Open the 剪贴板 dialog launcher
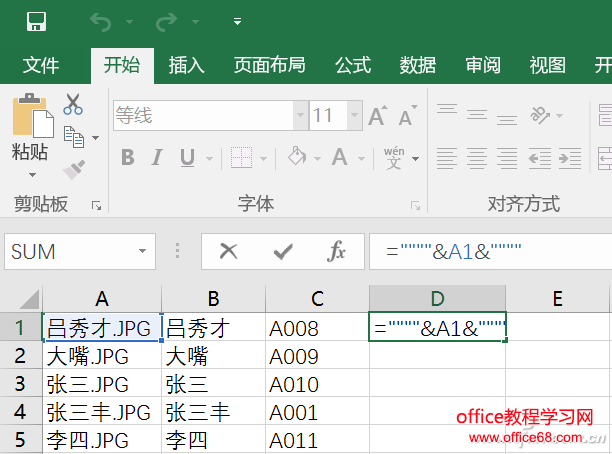 click(96, 206)
